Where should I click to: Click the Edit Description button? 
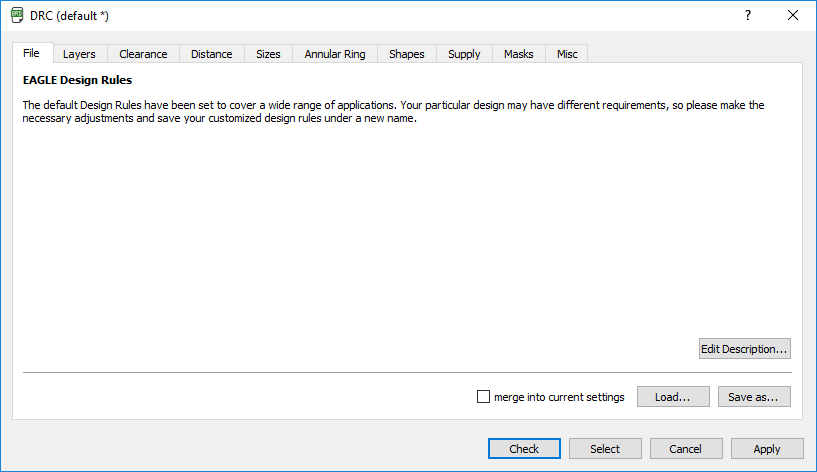coord(745,349)
